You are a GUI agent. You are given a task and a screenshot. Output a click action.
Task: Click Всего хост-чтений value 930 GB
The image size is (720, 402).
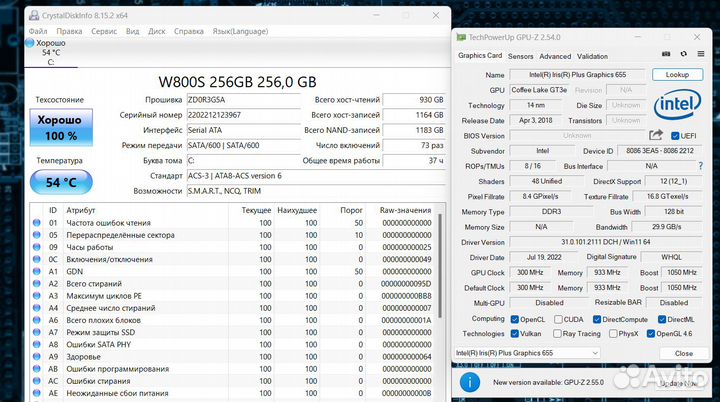pos(414,100)
